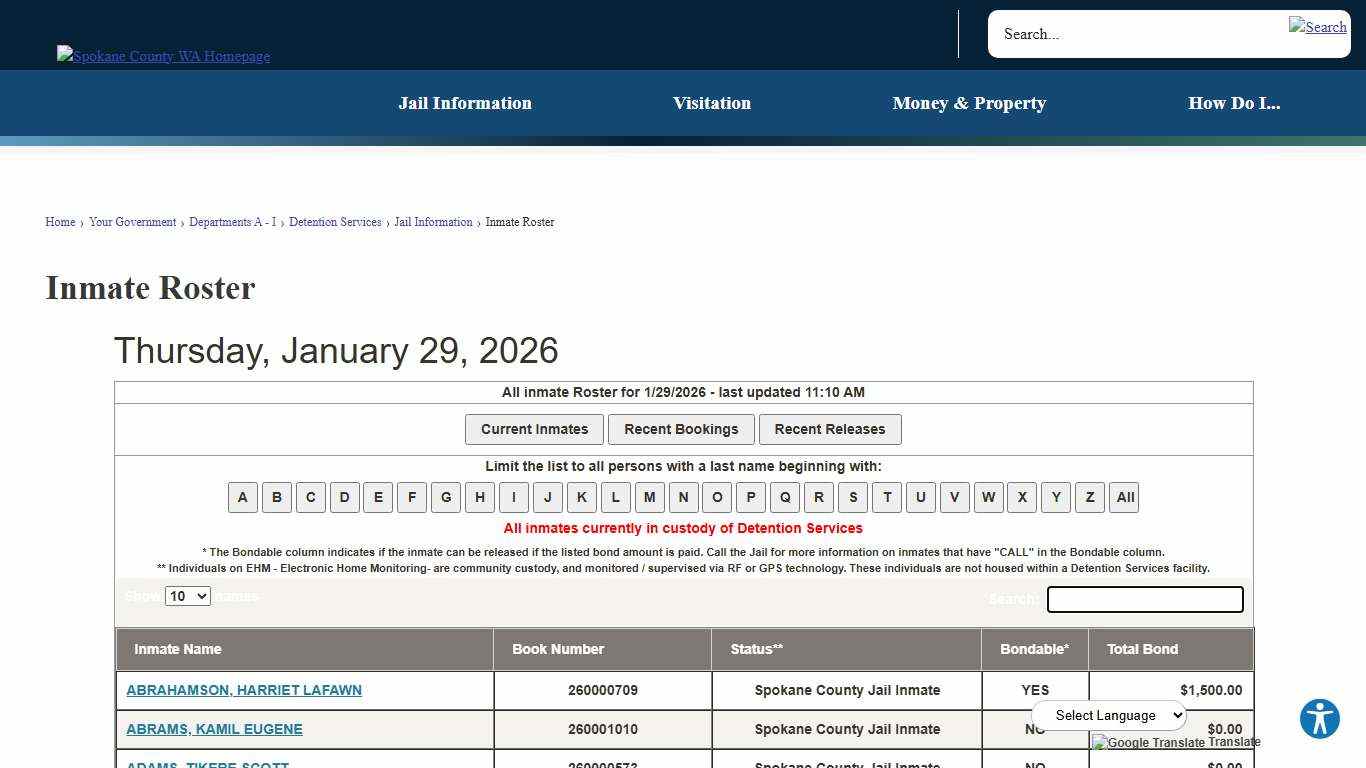Open the Jail Information menu

pos(465,103)
